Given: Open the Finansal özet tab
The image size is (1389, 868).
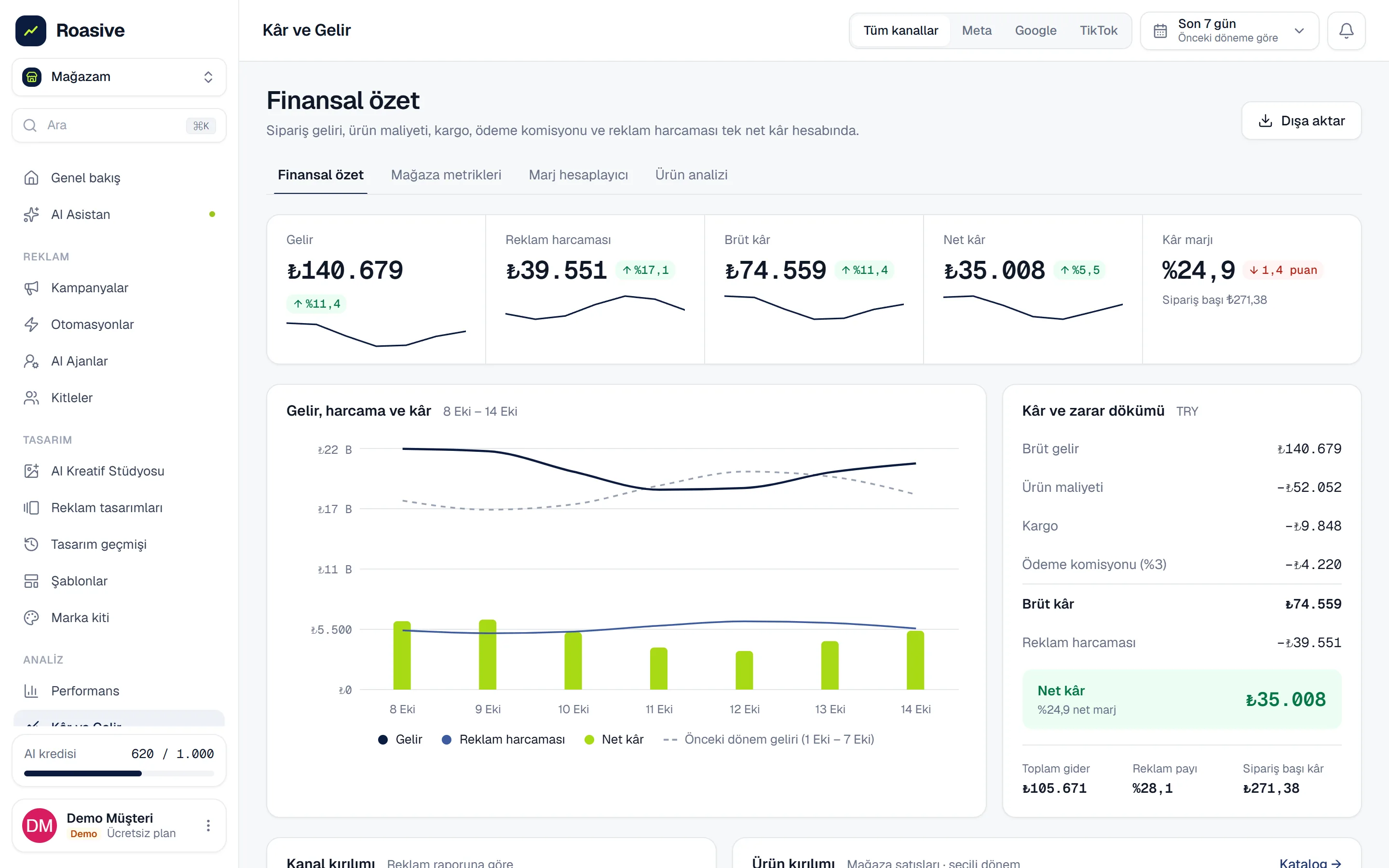Looking at the screenshot, I should point(320,175).
